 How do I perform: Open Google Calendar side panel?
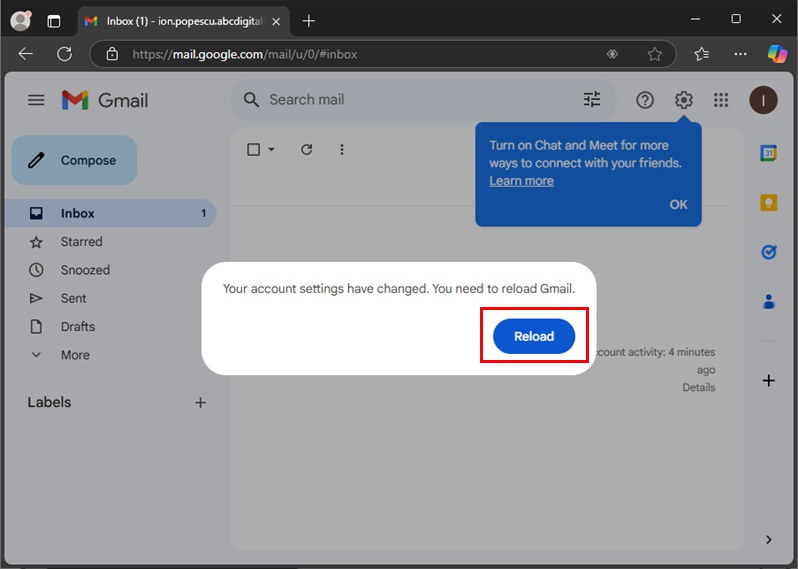768,153
